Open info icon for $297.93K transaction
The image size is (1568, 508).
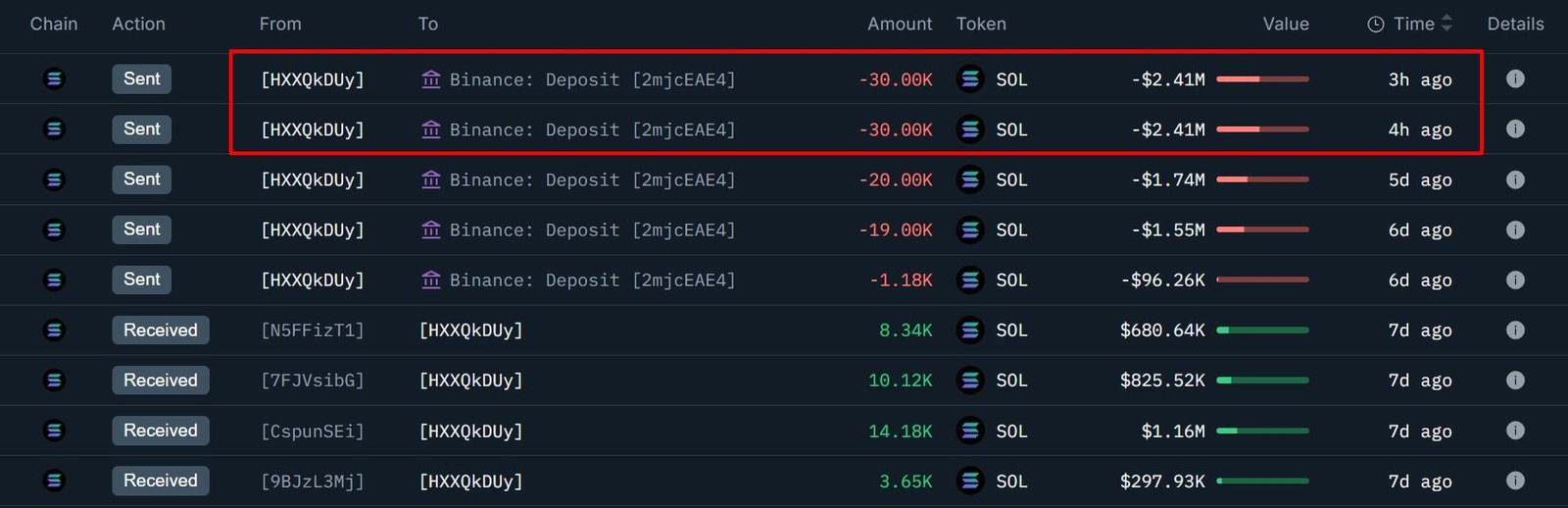click(x=1515, y=481)
